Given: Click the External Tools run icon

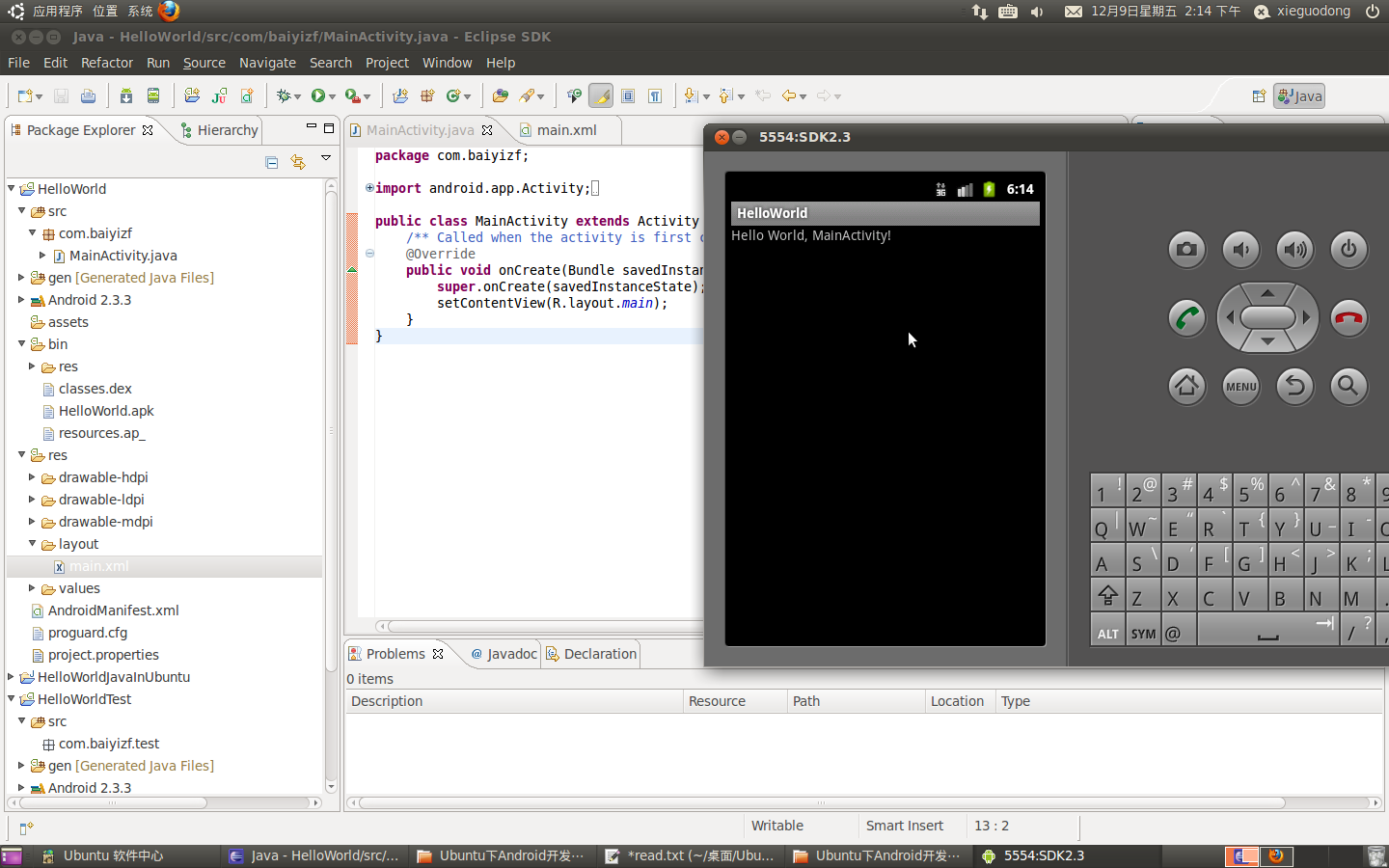Looking at the screenshot, I should point(353,95).
